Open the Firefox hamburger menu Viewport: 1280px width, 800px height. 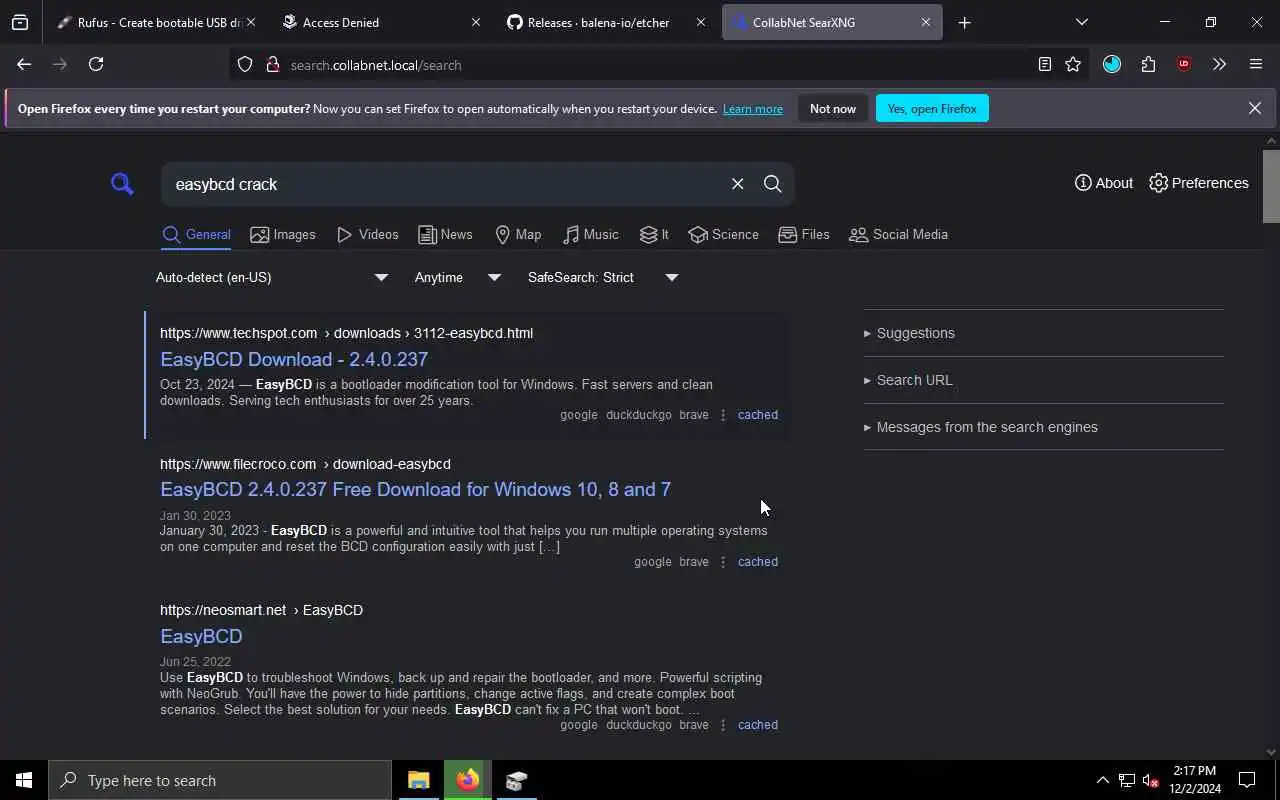click(x=1256, y=64)
